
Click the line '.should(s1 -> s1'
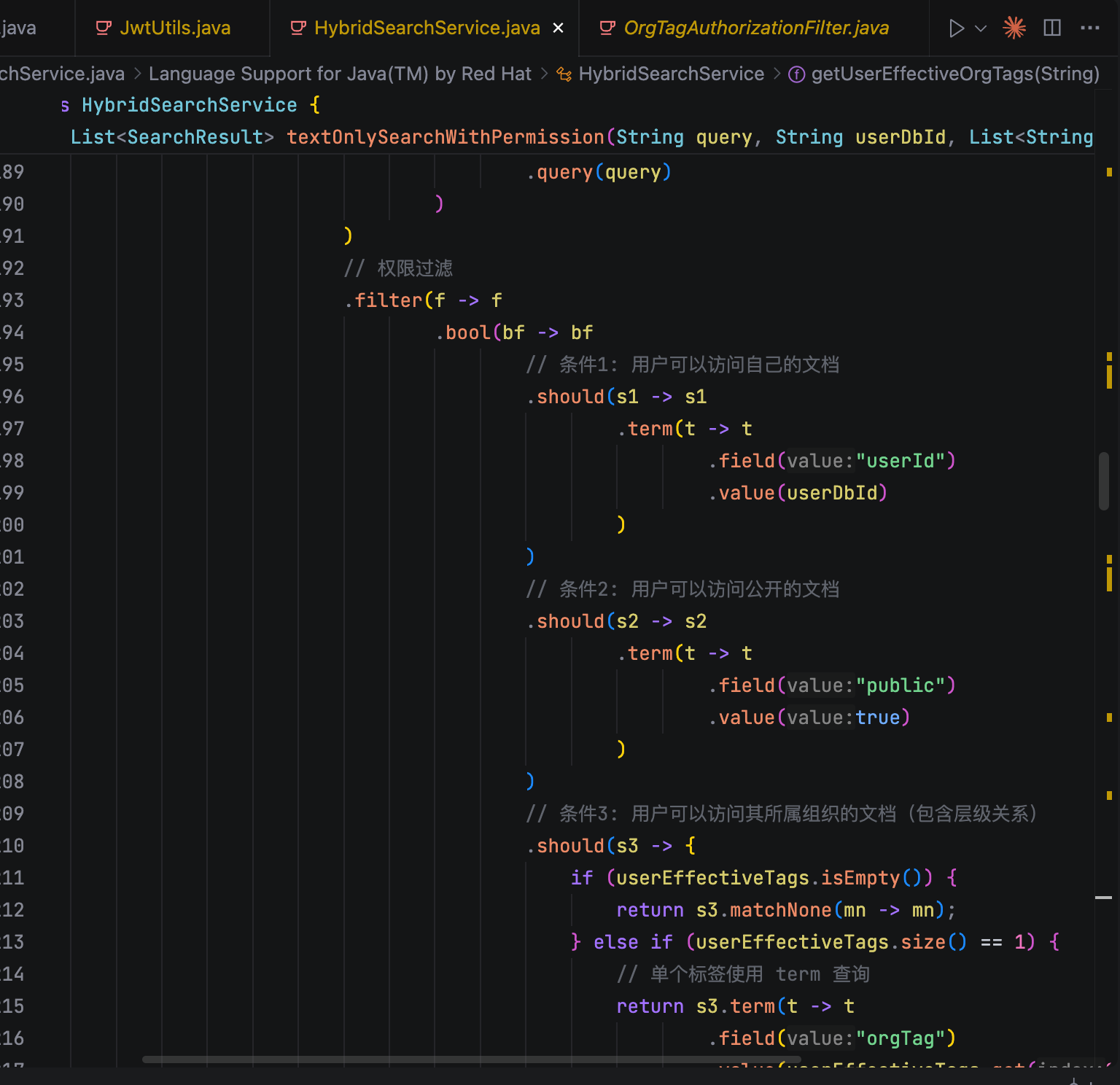pos(616,397)
